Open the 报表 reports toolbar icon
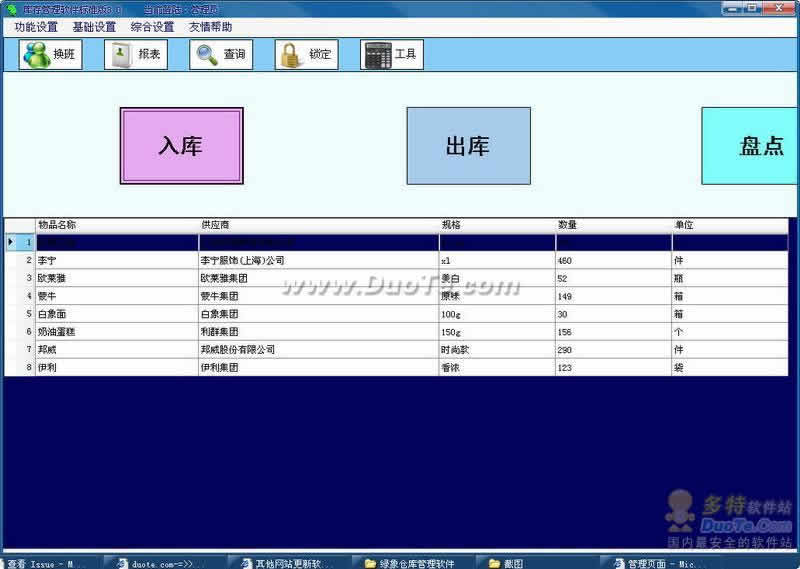This screenshot has height=569, width=800. [x=135, y=54]
